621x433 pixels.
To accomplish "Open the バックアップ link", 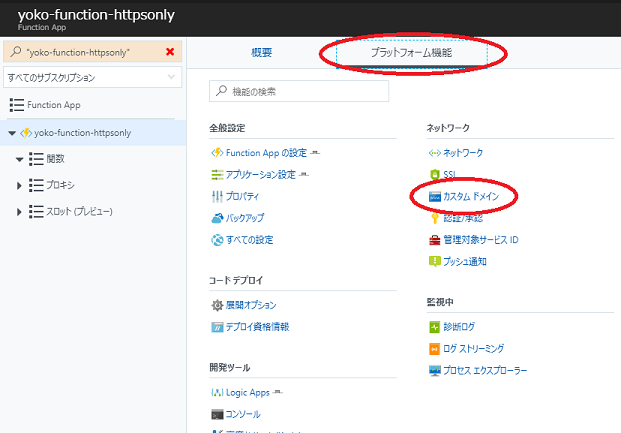I will coord(245,218).
